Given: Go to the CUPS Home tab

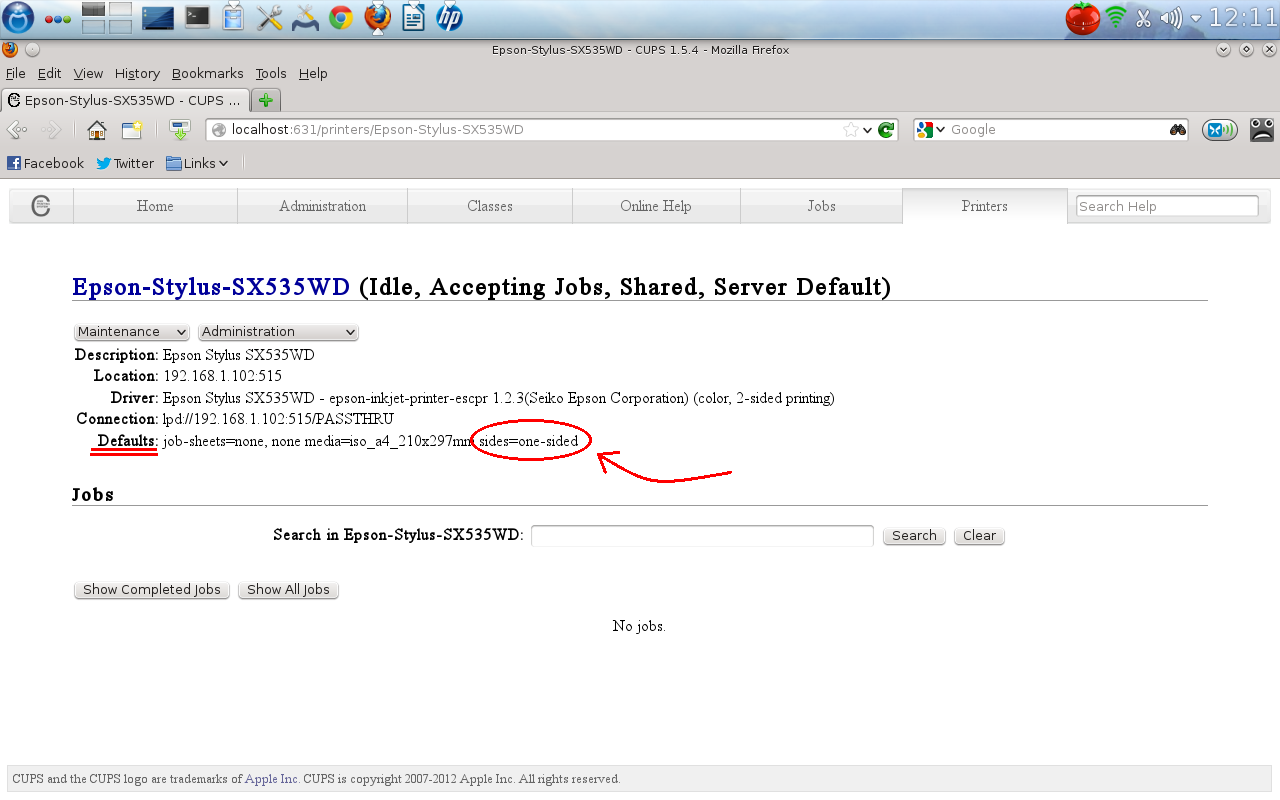Looking at the screenshot, I should (x=155, y=206).
